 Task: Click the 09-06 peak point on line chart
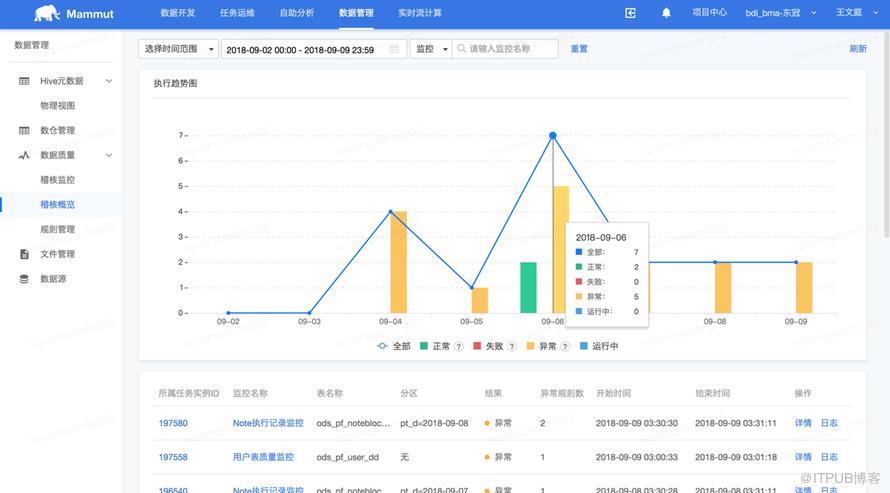pyautogui.click(x=553, y=136)
